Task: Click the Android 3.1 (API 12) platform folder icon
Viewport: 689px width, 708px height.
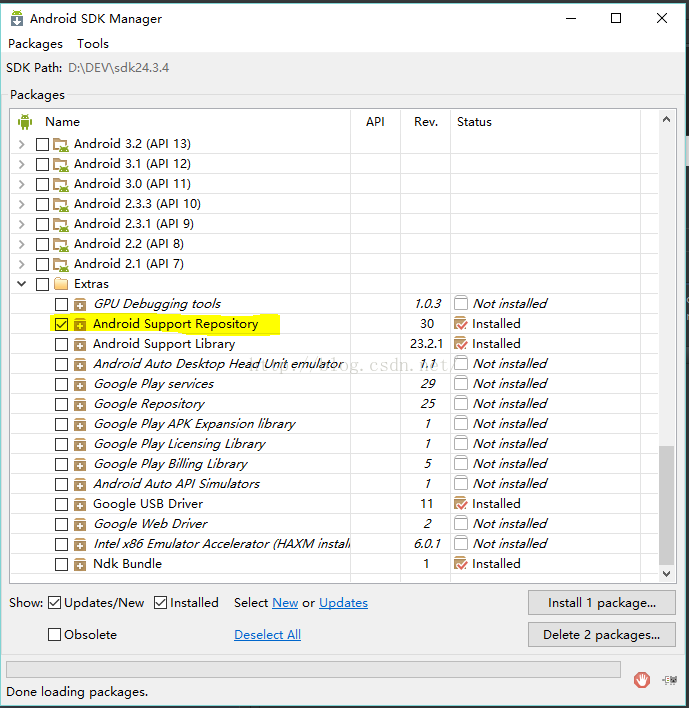Action: [x=61, y=164]
